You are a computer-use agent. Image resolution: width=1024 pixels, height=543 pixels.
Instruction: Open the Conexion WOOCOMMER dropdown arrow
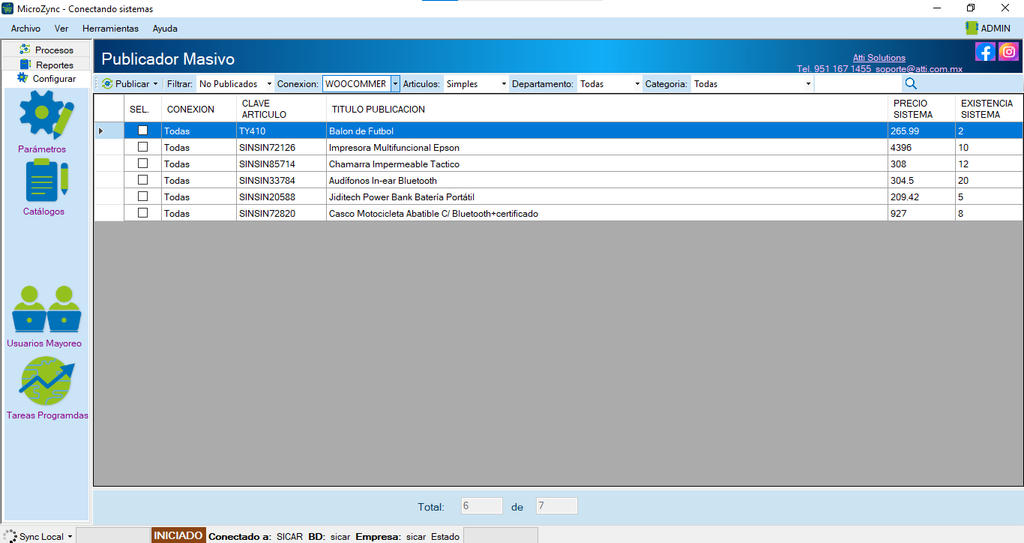(395, 84)
